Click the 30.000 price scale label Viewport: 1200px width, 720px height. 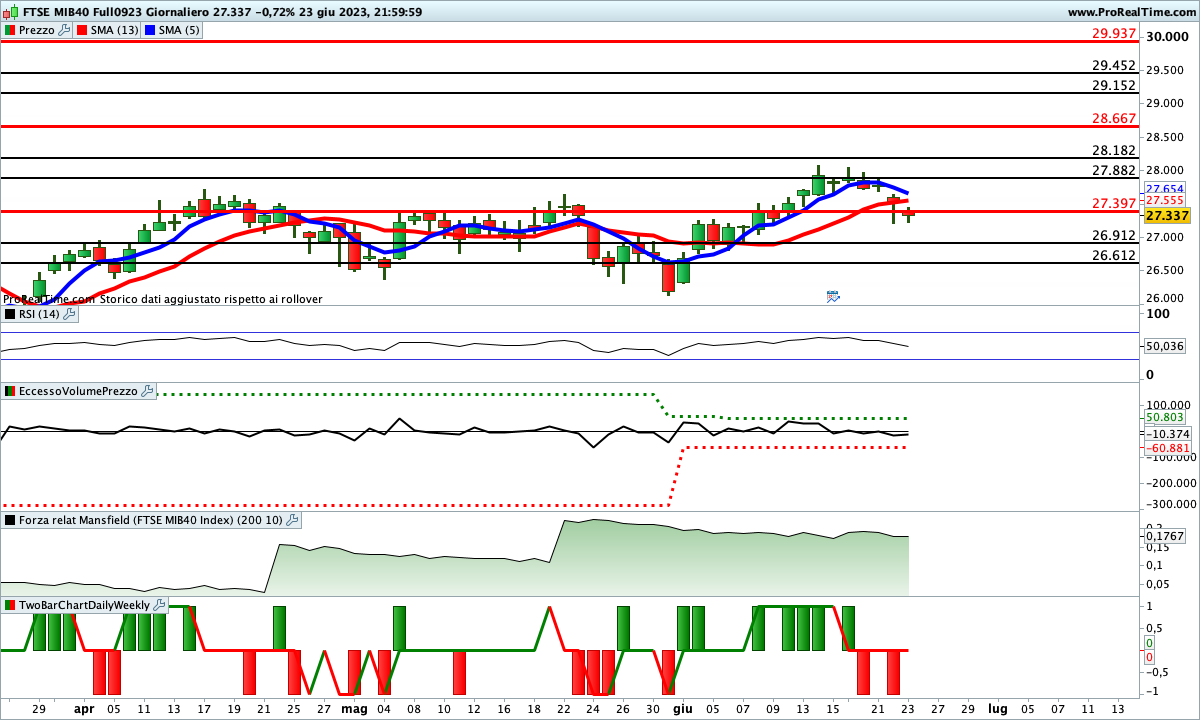pyautogui.click(x=1169, y=37)
